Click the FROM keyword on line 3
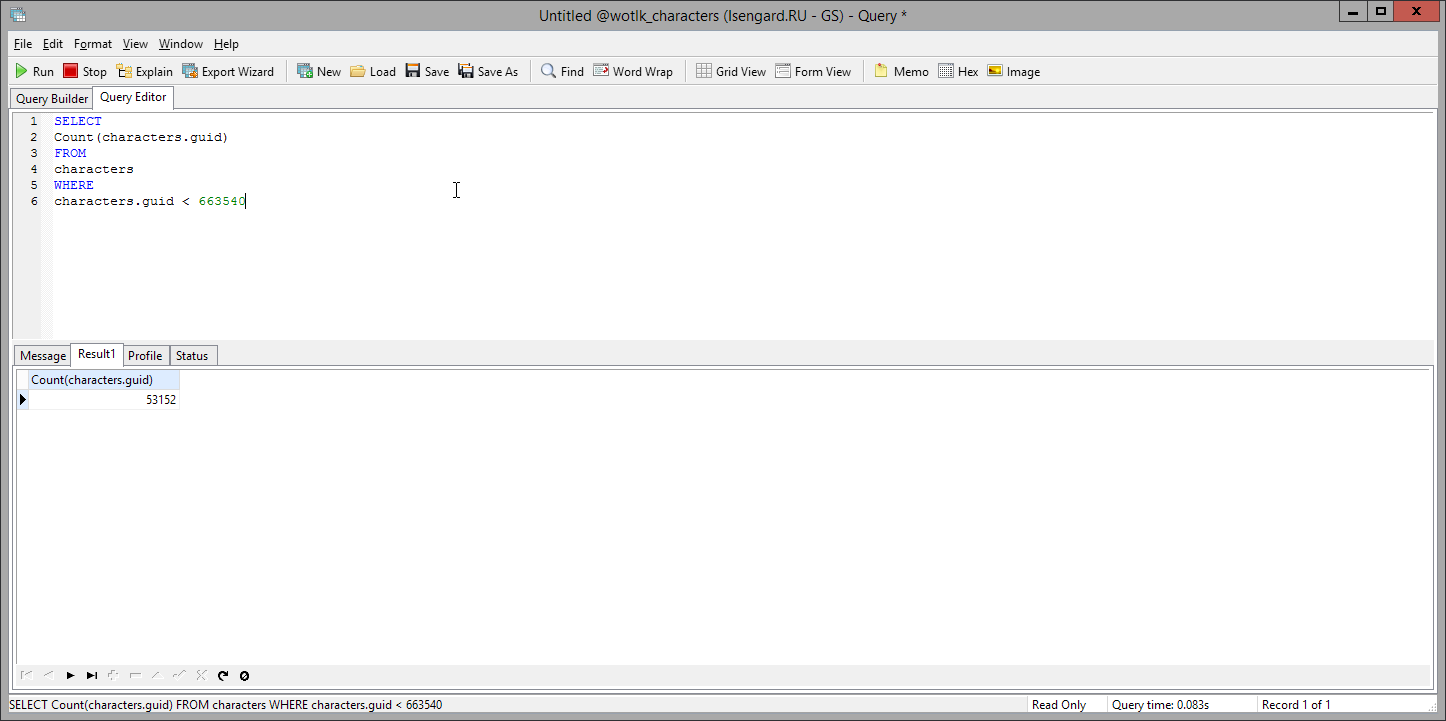Image resolution: width=1446 pixels, height=721 pixels. click(x=70, y=153)
